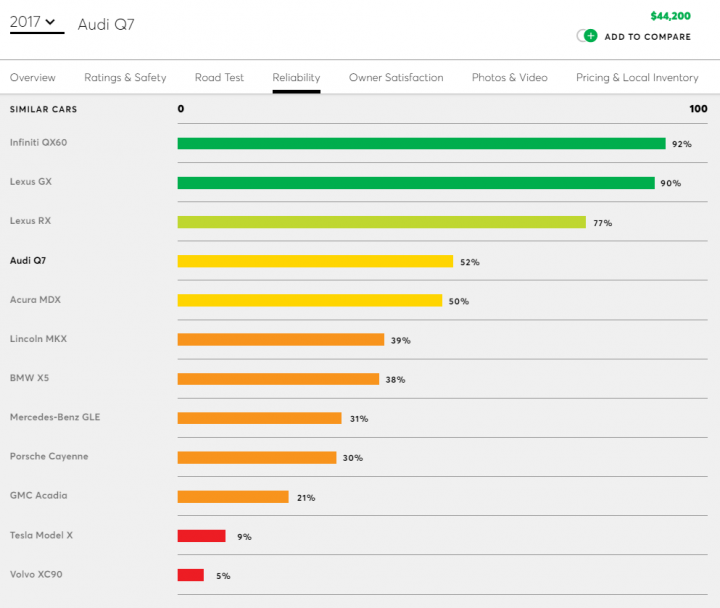Click the 31% score value

[359, 419]
